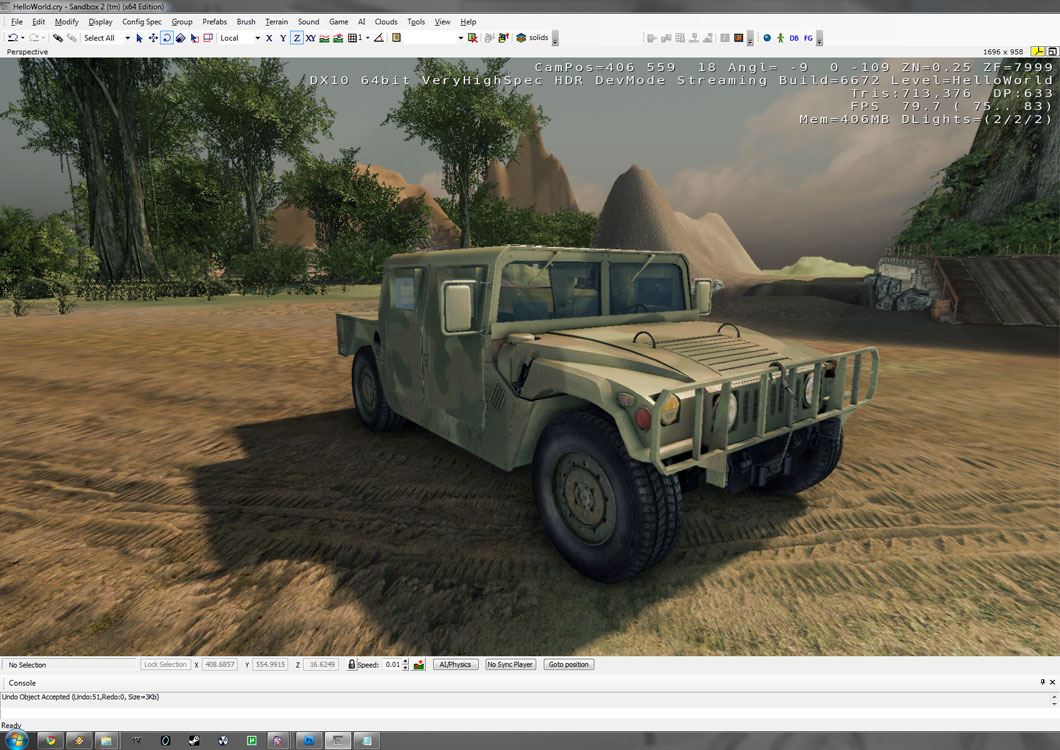
Task: Increase Speed with the spinner arrows
Action: (406, 661)
